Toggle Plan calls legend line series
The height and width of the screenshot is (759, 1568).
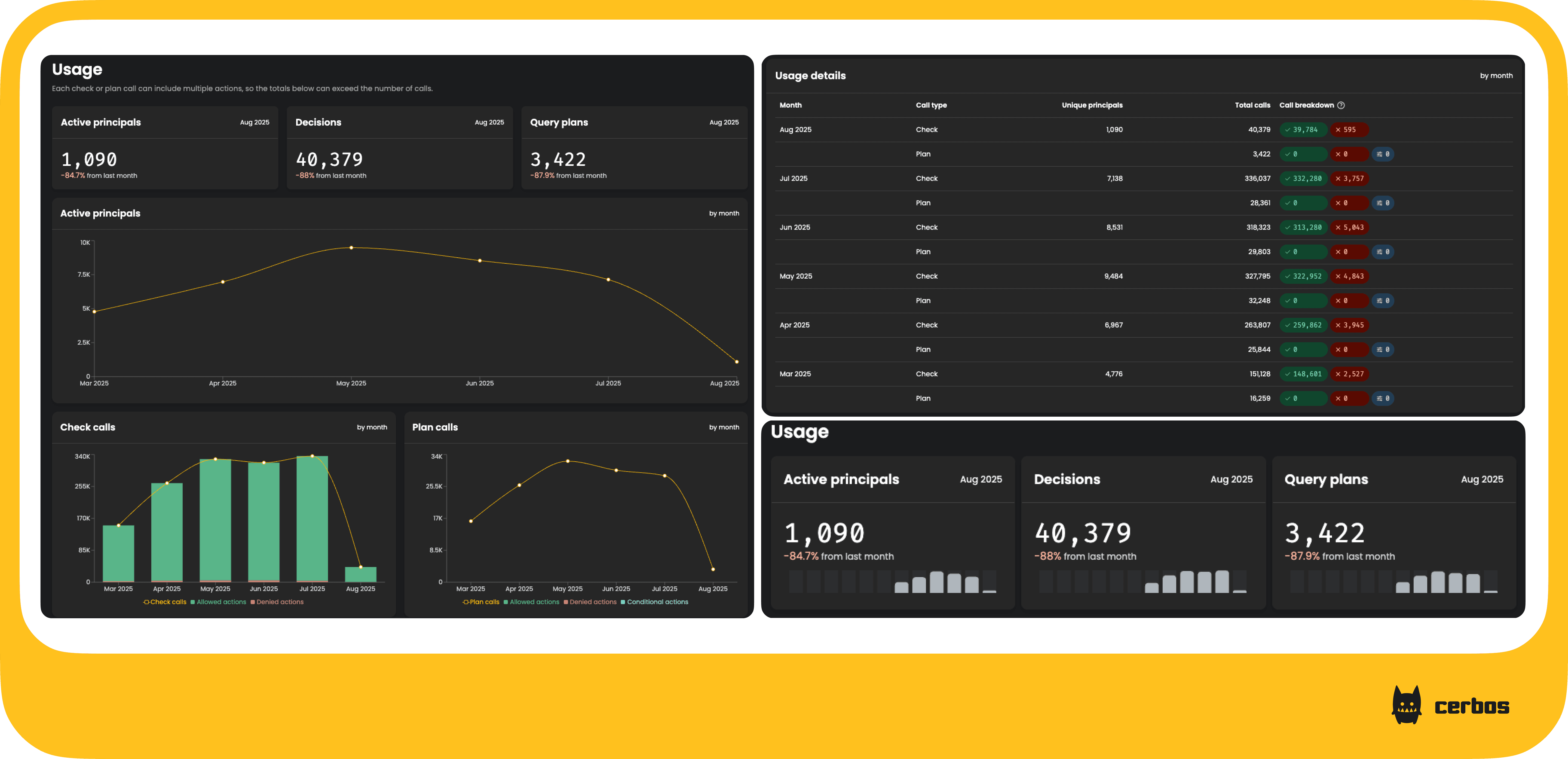click(x=481, y=602)
